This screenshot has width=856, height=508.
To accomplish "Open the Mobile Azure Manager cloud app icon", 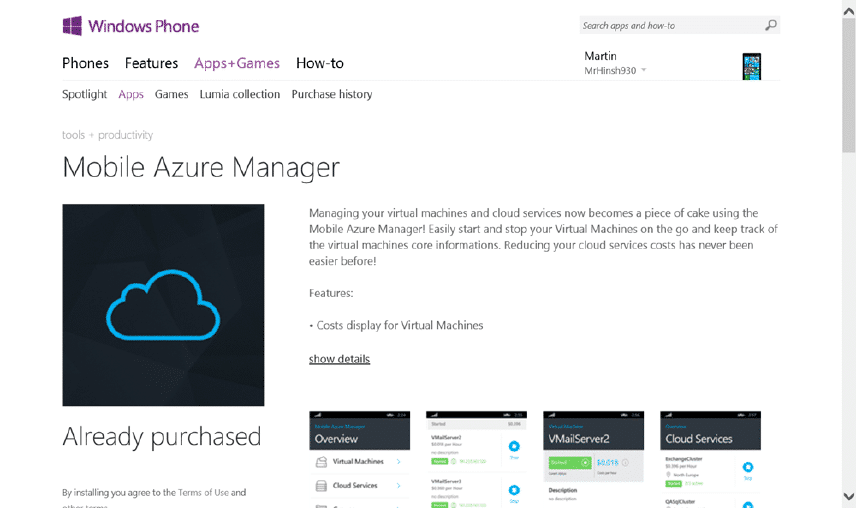I will tap(163, 305).
